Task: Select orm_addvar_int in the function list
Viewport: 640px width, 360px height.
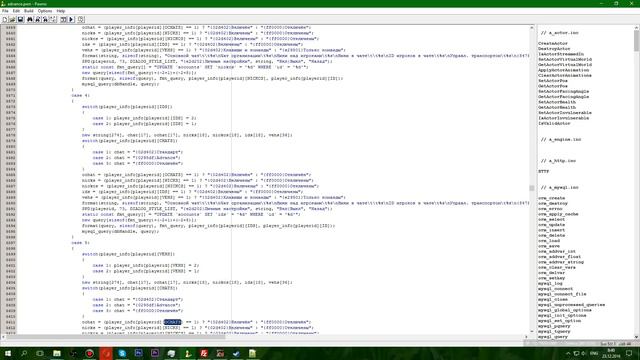Action: click(557, 251)
